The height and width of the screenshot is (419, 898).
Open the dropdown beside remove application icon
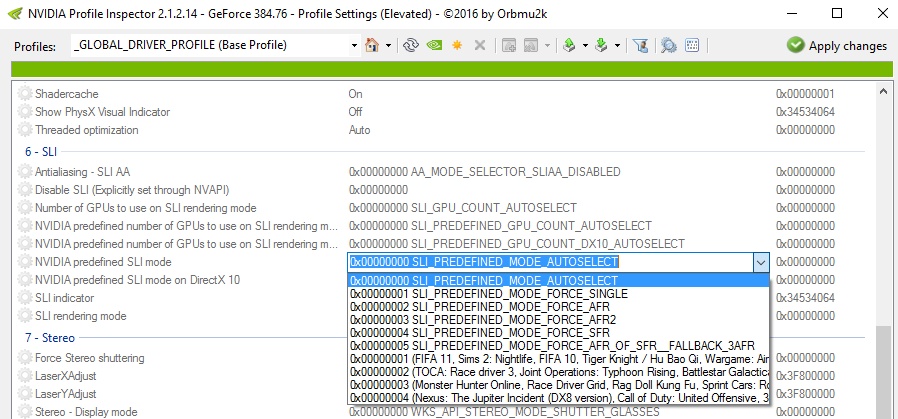tap(548, 45)
